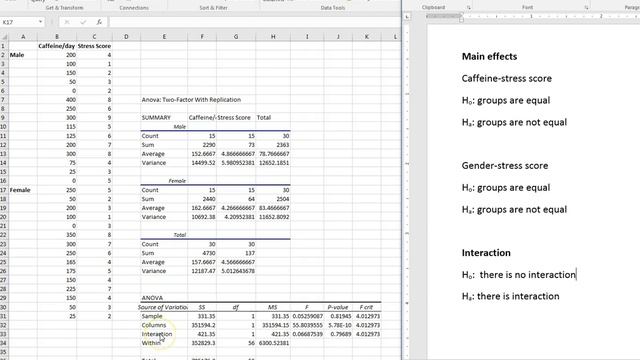Click the "Gender-stress score" line in Word
The height and width of the screenshot is (360, 640).
(x=505, y=166)
